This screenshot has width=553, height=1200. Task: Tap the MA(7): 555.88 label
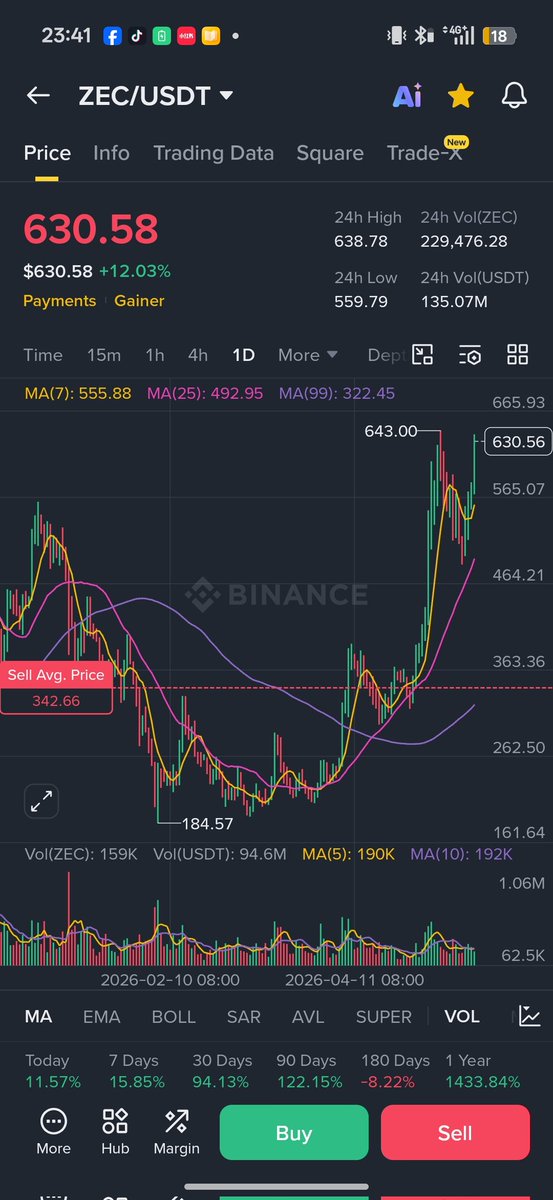[x=77, y=393]
